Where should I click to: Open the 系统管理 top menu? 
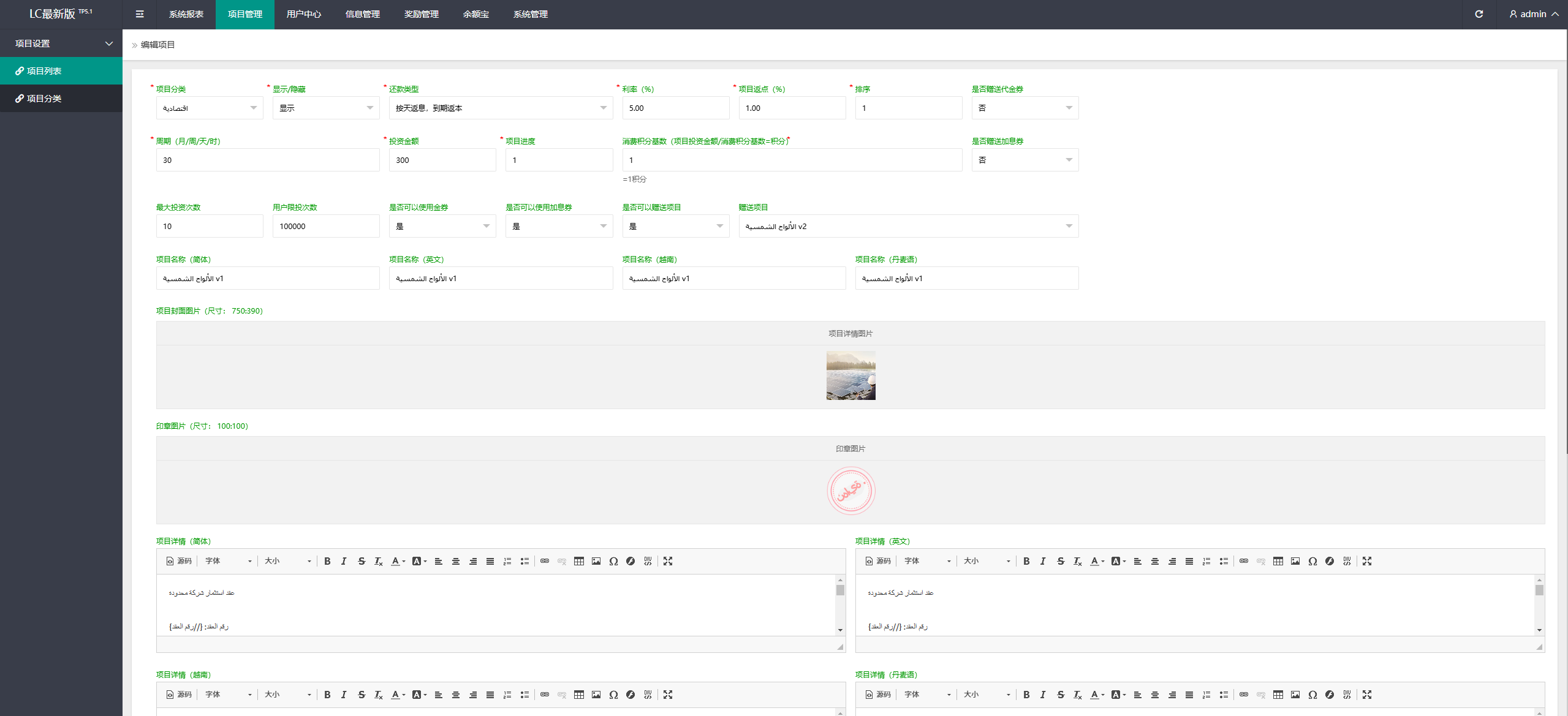[x=530, y=14]
